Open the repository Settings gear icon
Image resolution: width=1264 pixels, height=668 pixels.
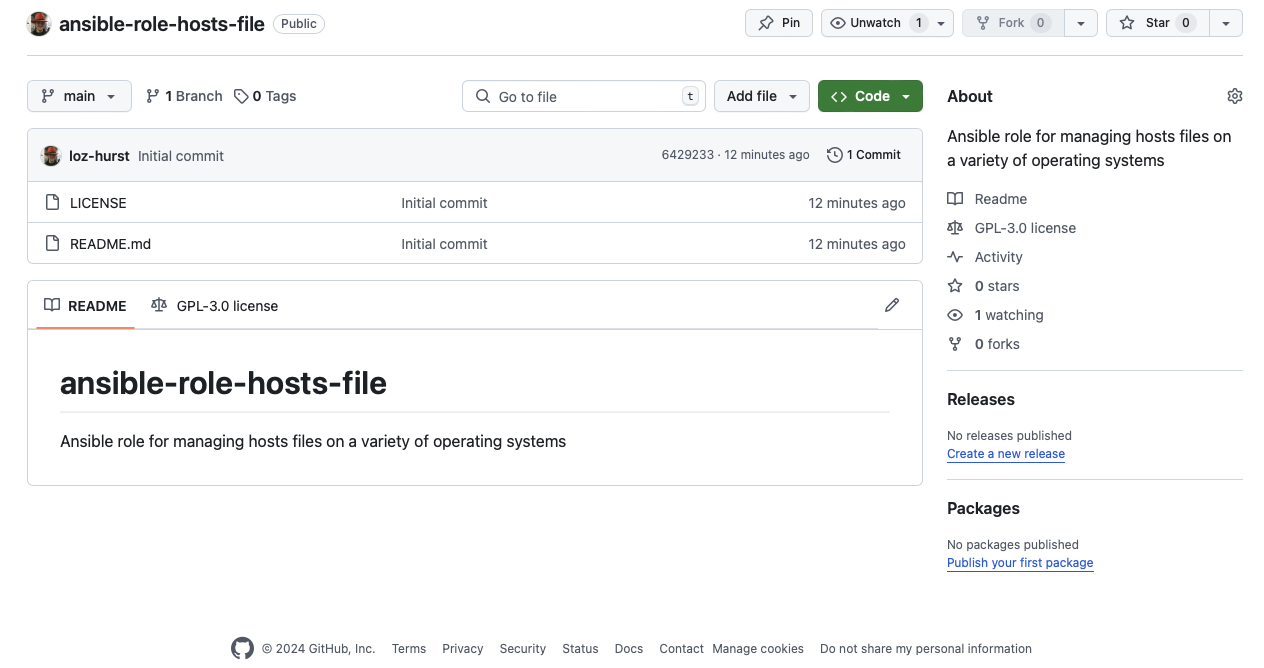coord(1234,95)
